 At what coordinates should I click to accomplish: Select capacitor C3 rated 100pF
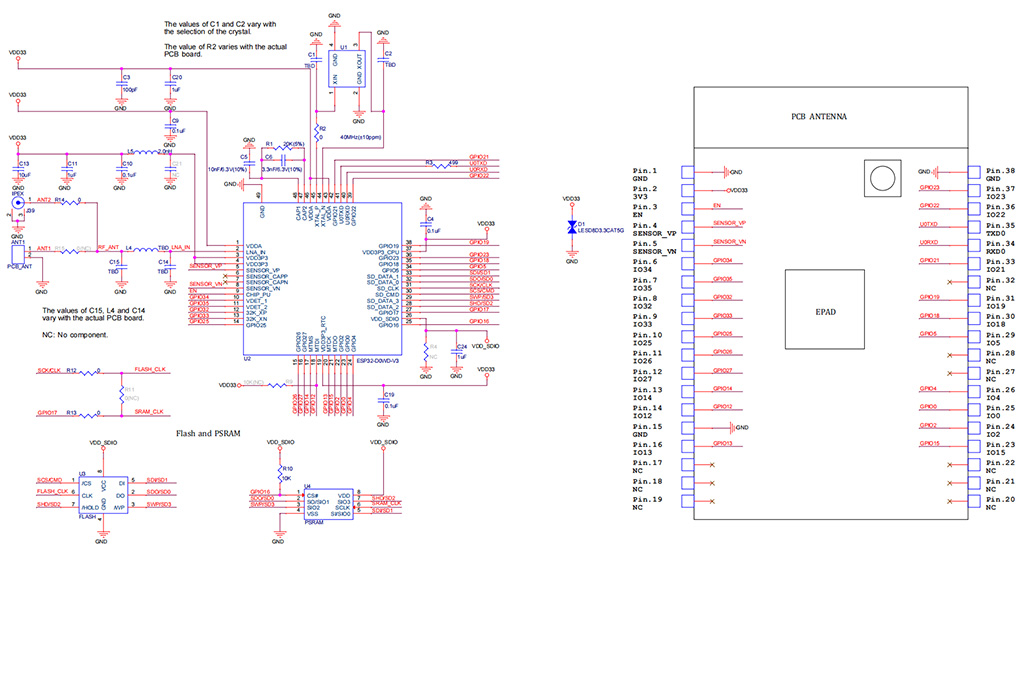point(121,84)
